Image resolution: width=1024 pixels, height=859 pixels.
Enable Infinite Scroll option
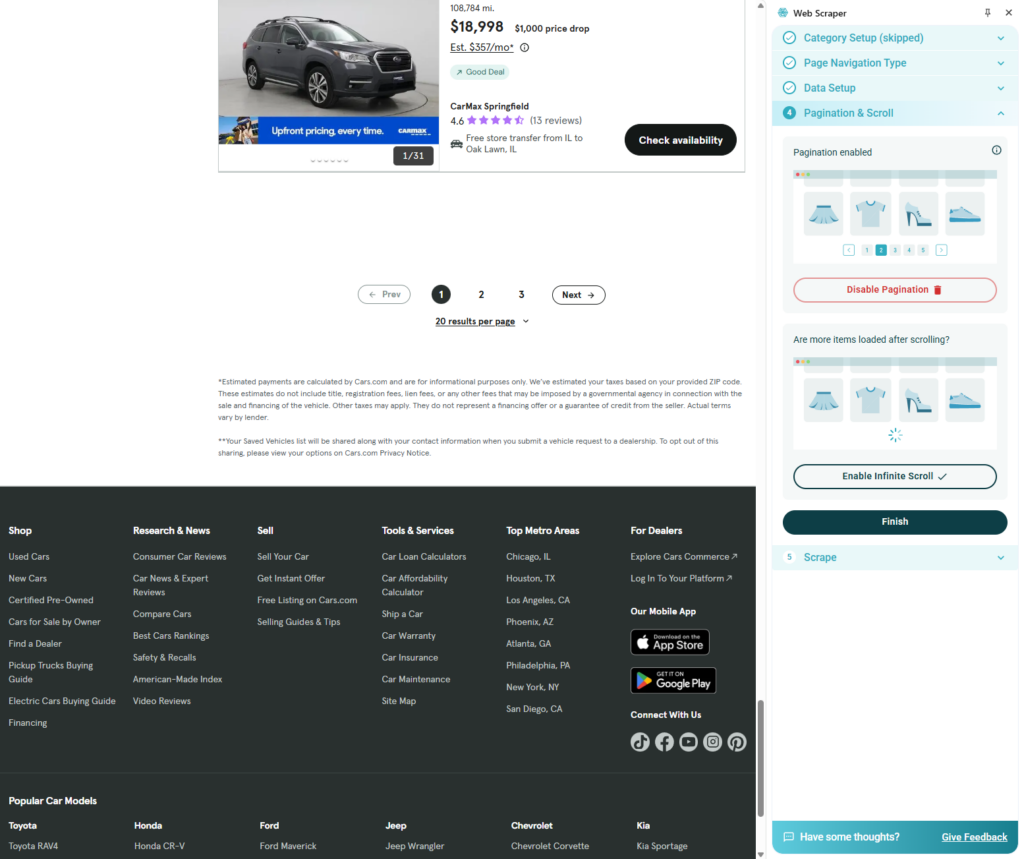894,476
